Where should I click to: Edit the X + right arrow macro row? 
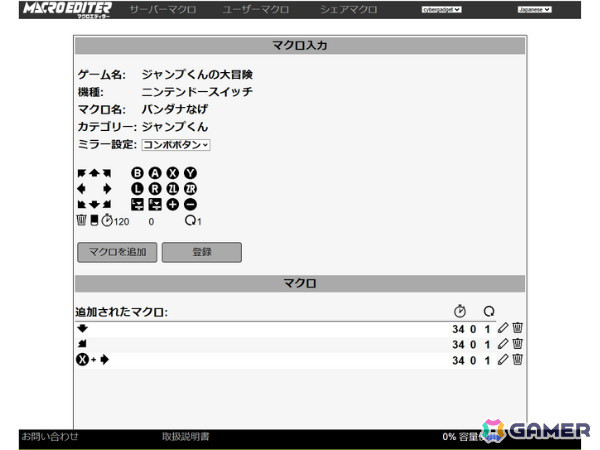(503, 359)
